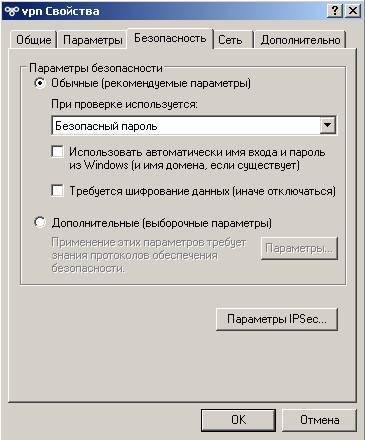
Task: Open Параметры IPSec... settings
Action: [x=277, y=319]
